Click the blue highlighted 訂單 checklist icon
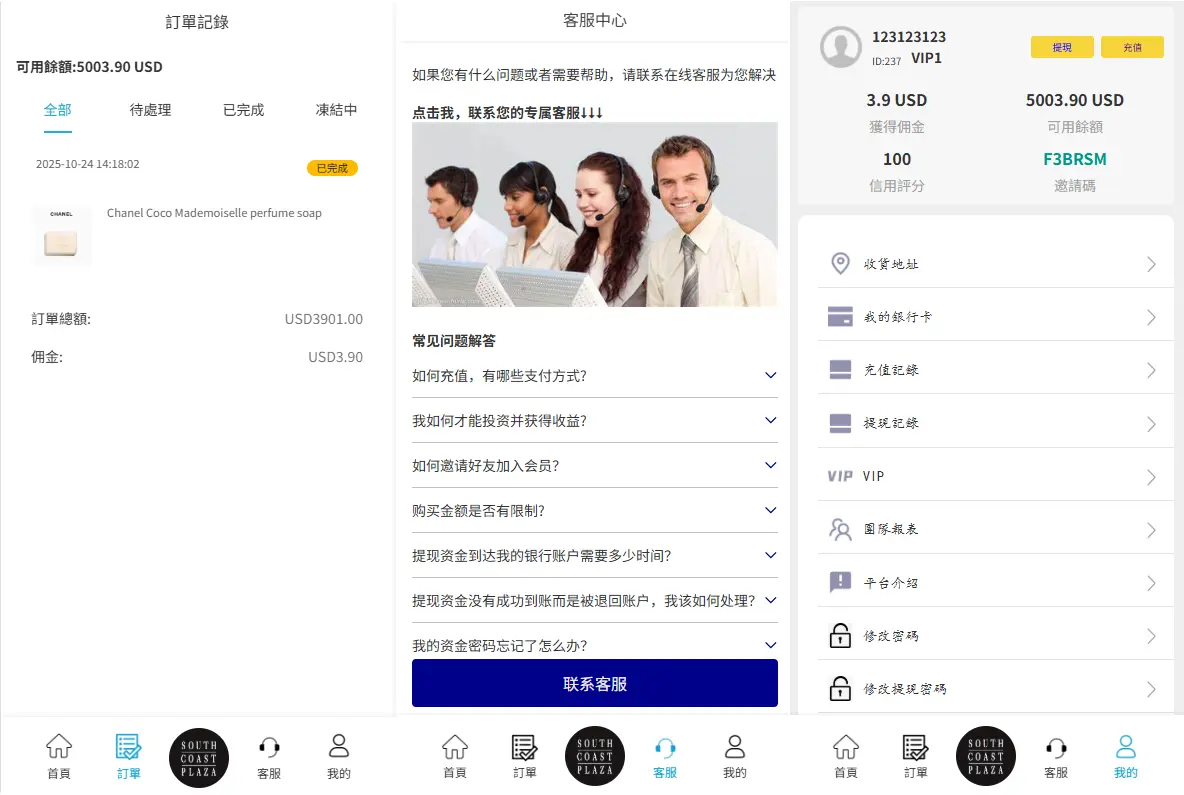Screen dimensions: 1184x795 (128, 747)
